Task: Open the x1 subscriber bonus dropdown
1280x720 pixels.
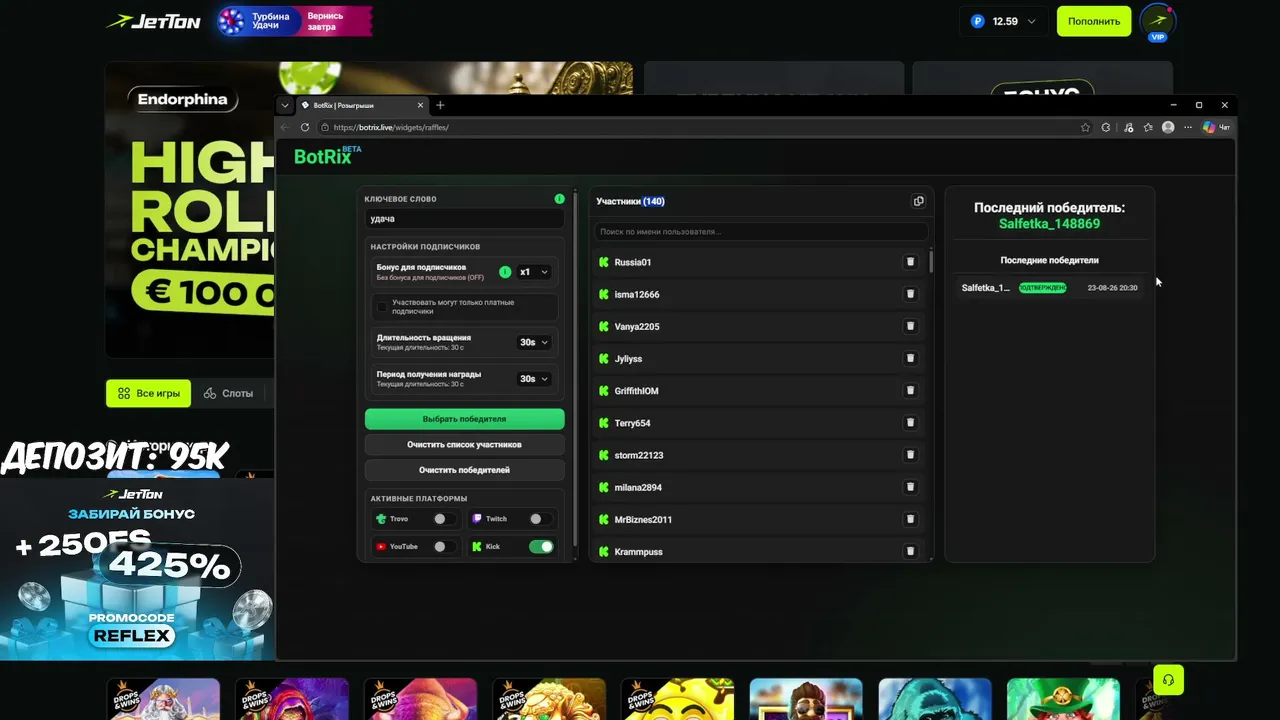Action: pos(534,272)
